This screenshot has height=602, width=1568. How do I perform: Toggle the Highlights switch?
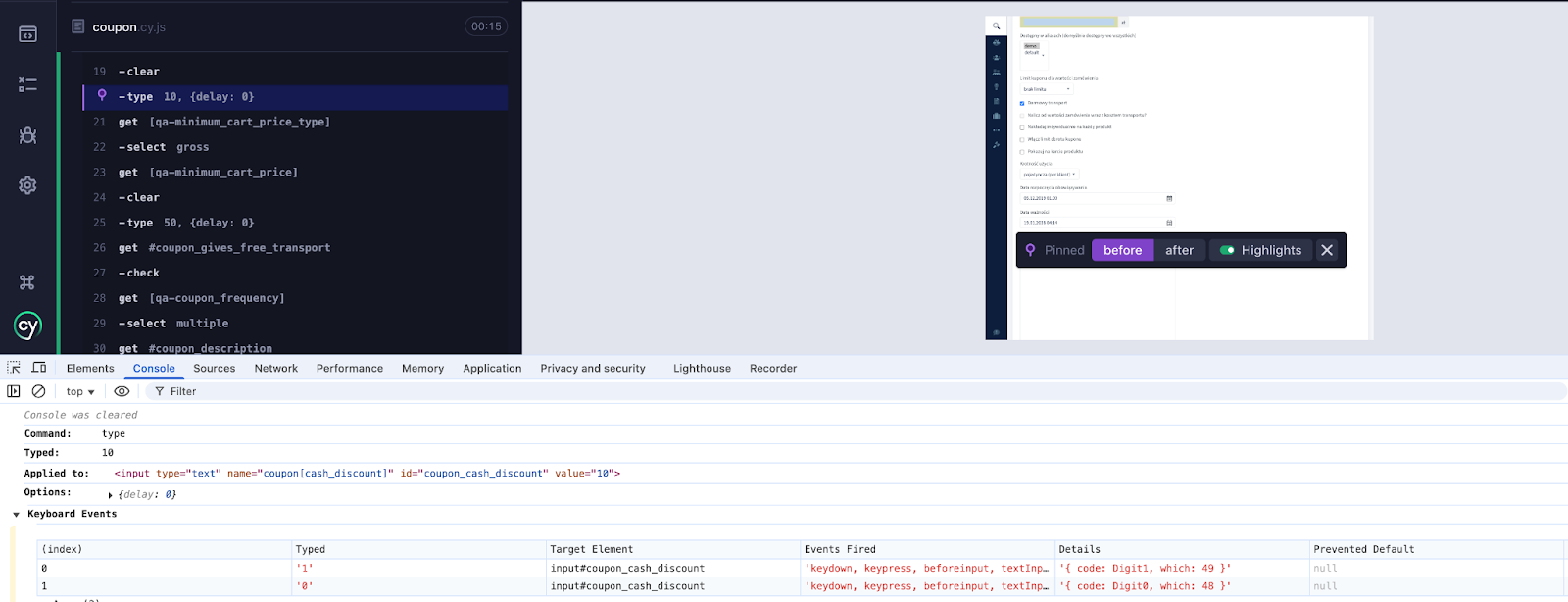coord(1227,250)
